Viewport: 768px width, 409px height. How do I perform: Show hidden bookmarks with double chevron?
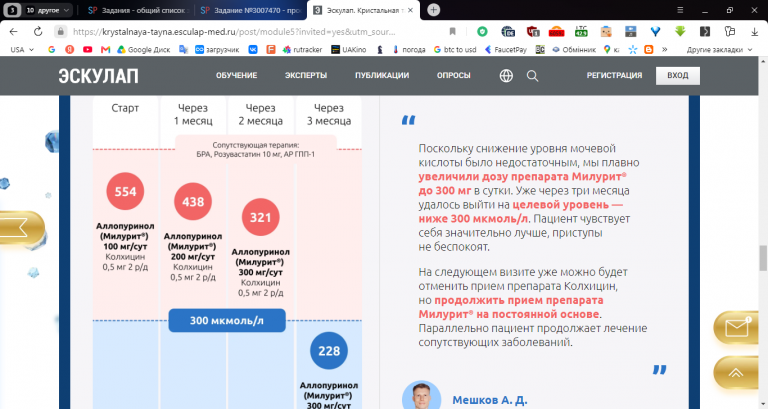pos(665,49)
